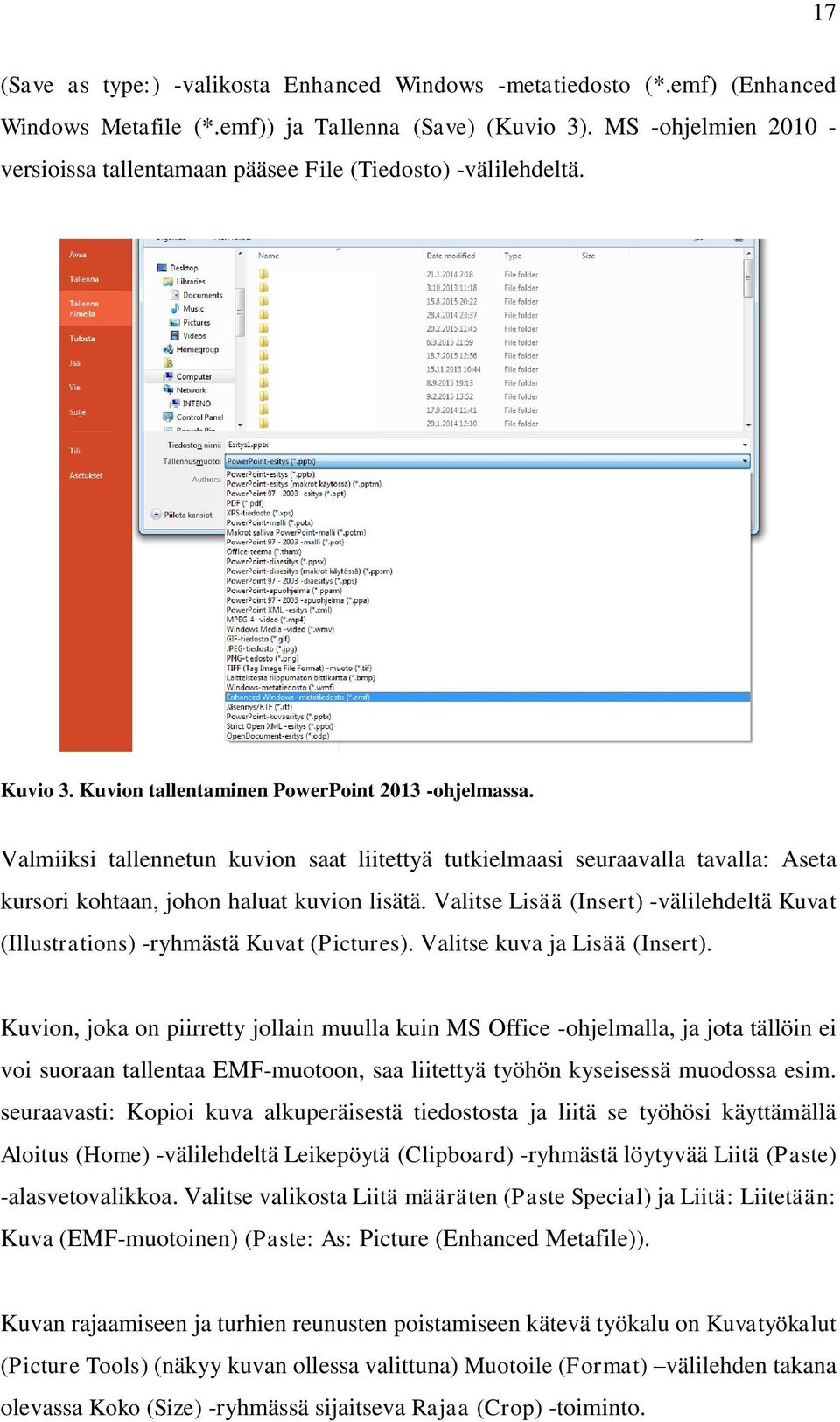The image size is (840, 1422).
Task: Select the Videos library icon
Action: pyautogui.click(x=175, y=336)
